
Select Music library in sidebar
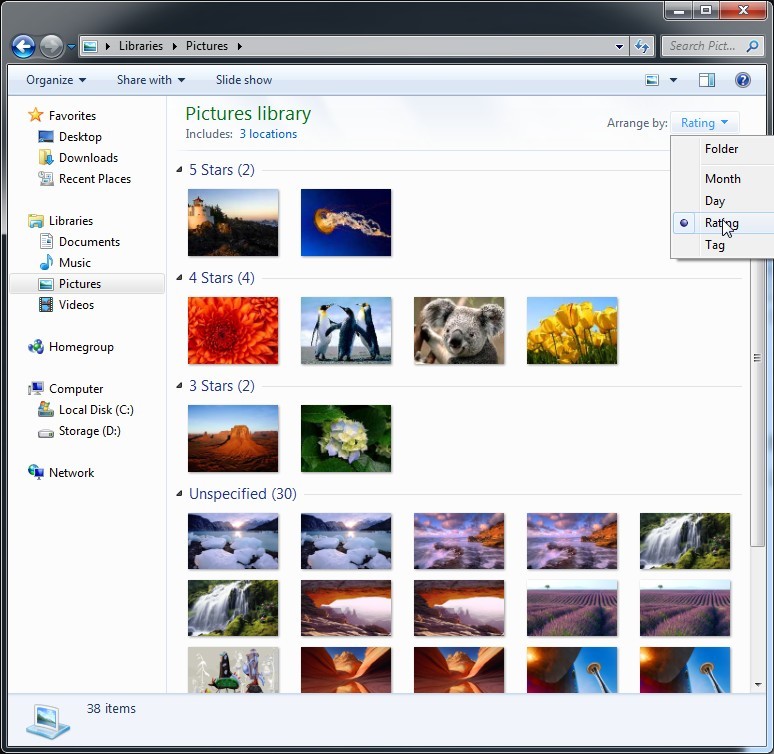[74, 263]
